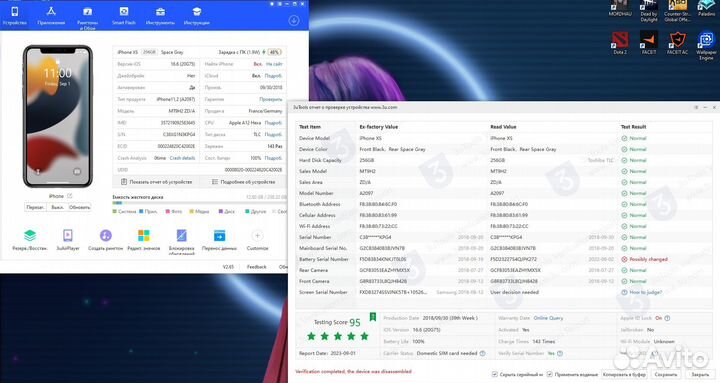Click the Ex-factory Value column header
This screenshot has height=383, width=720.
click(x=379, y=127)
